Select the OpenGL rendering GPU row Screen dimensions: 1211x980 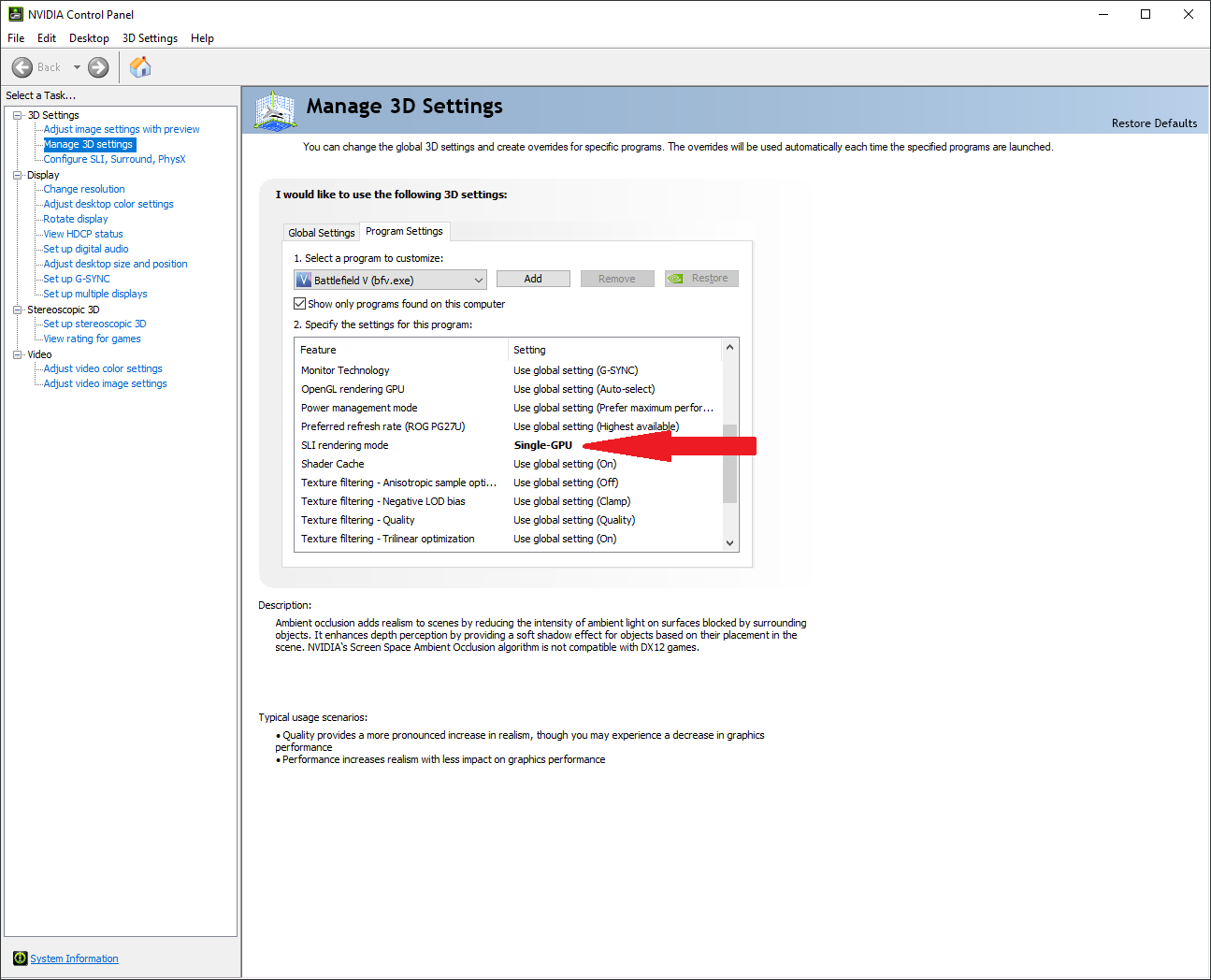tap(508, 389)
